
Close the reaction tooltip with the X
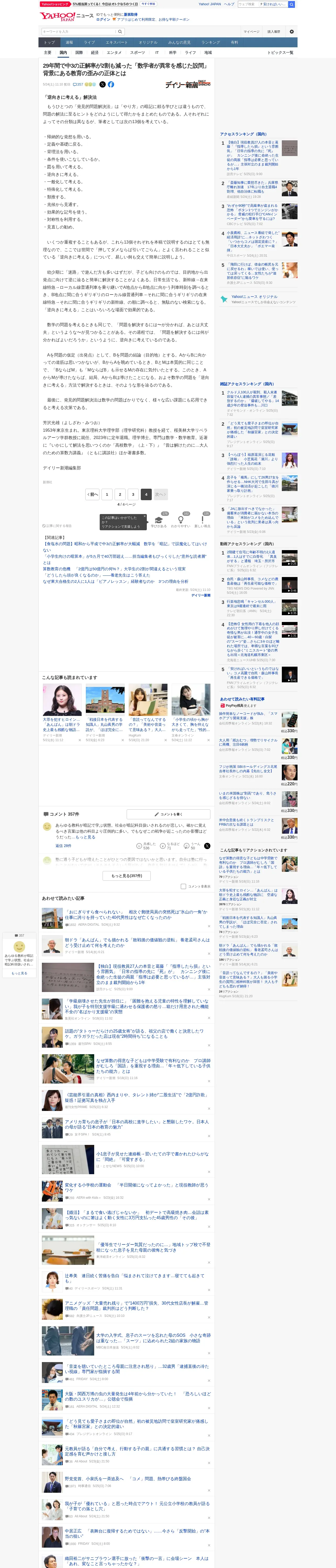coord(144,516)
